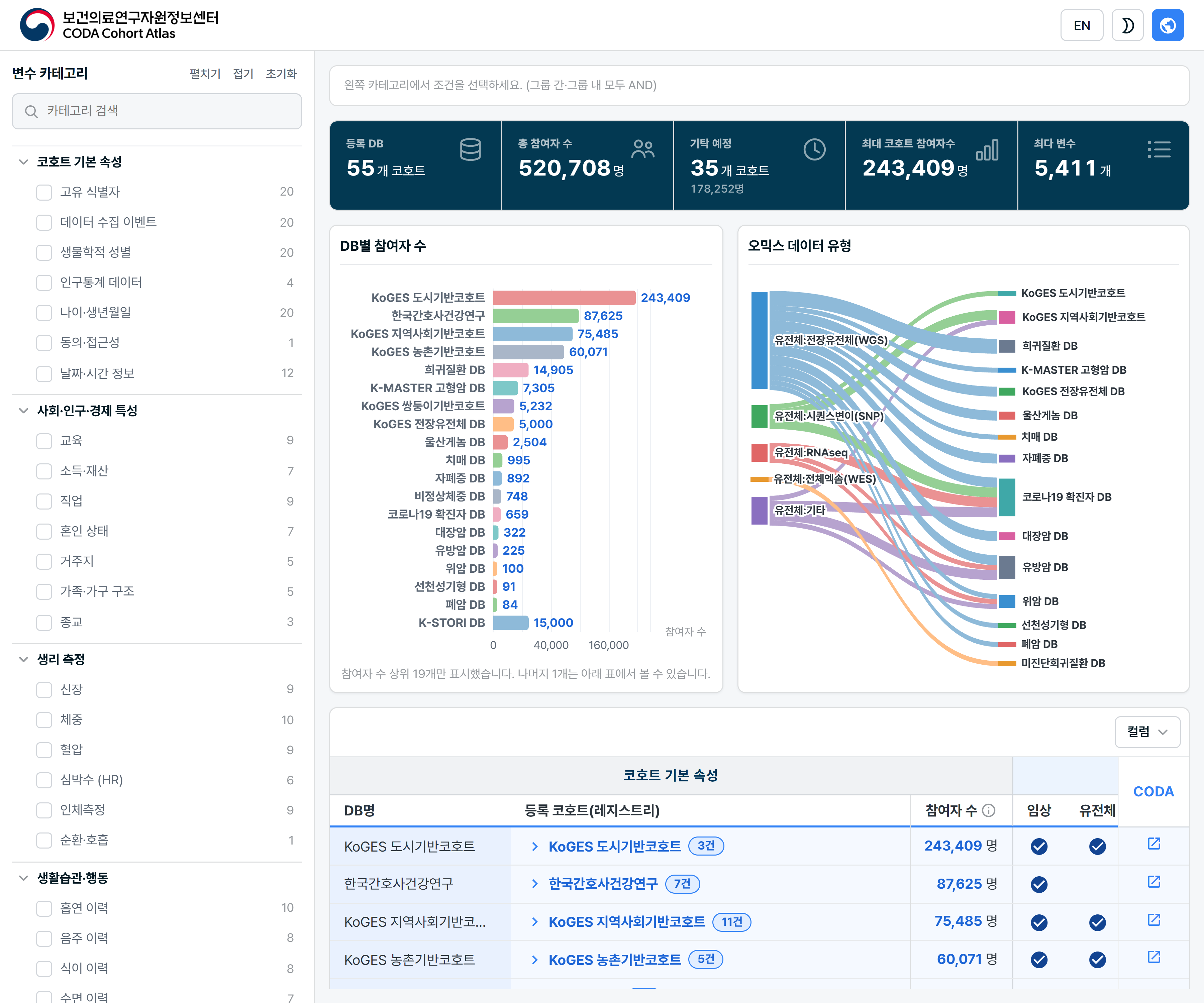Click the 펼치기 expand-all option
Screen dimensions: 1204x1003
205,74
